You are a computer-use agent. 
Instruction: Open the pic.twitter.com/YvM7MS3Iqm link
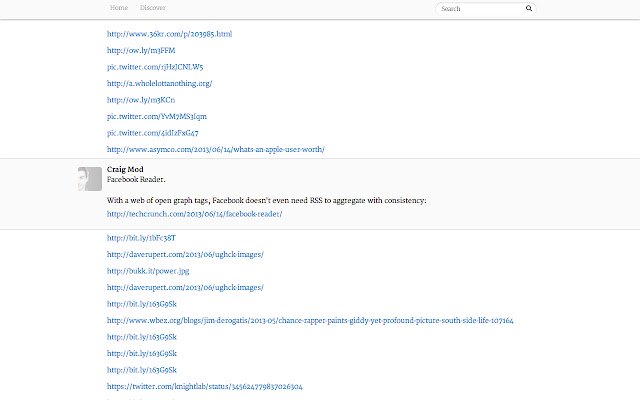[157, 116]
